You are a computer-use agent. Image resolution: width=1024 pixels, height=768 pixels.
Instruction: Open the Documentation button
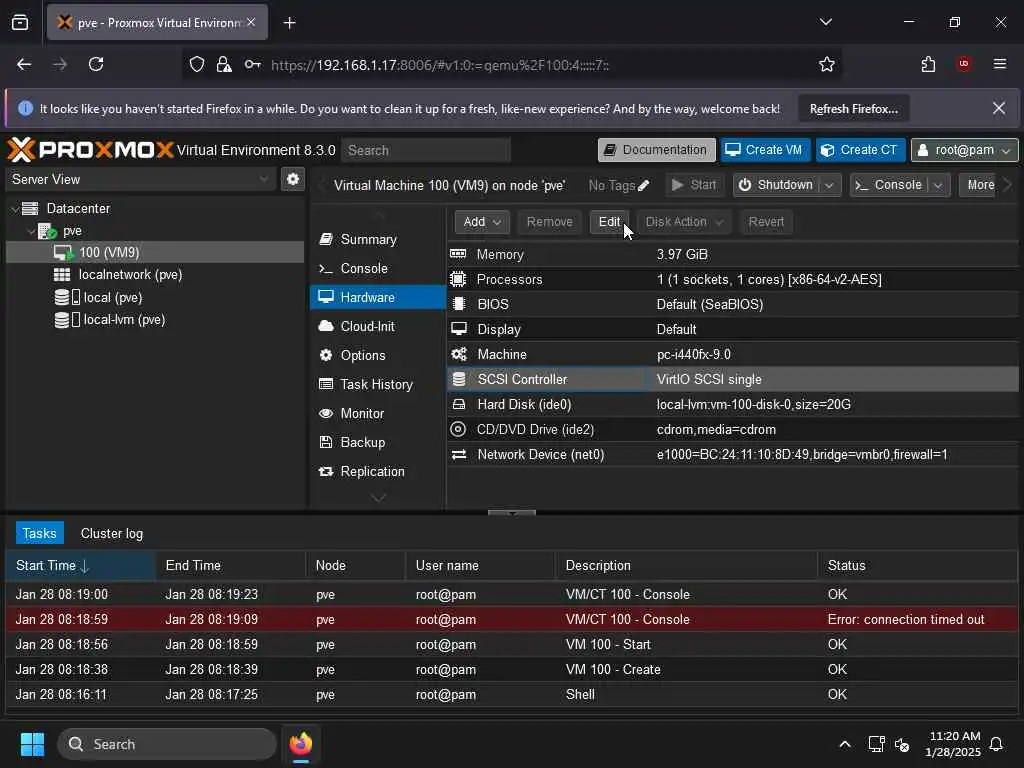click(656, 150)
